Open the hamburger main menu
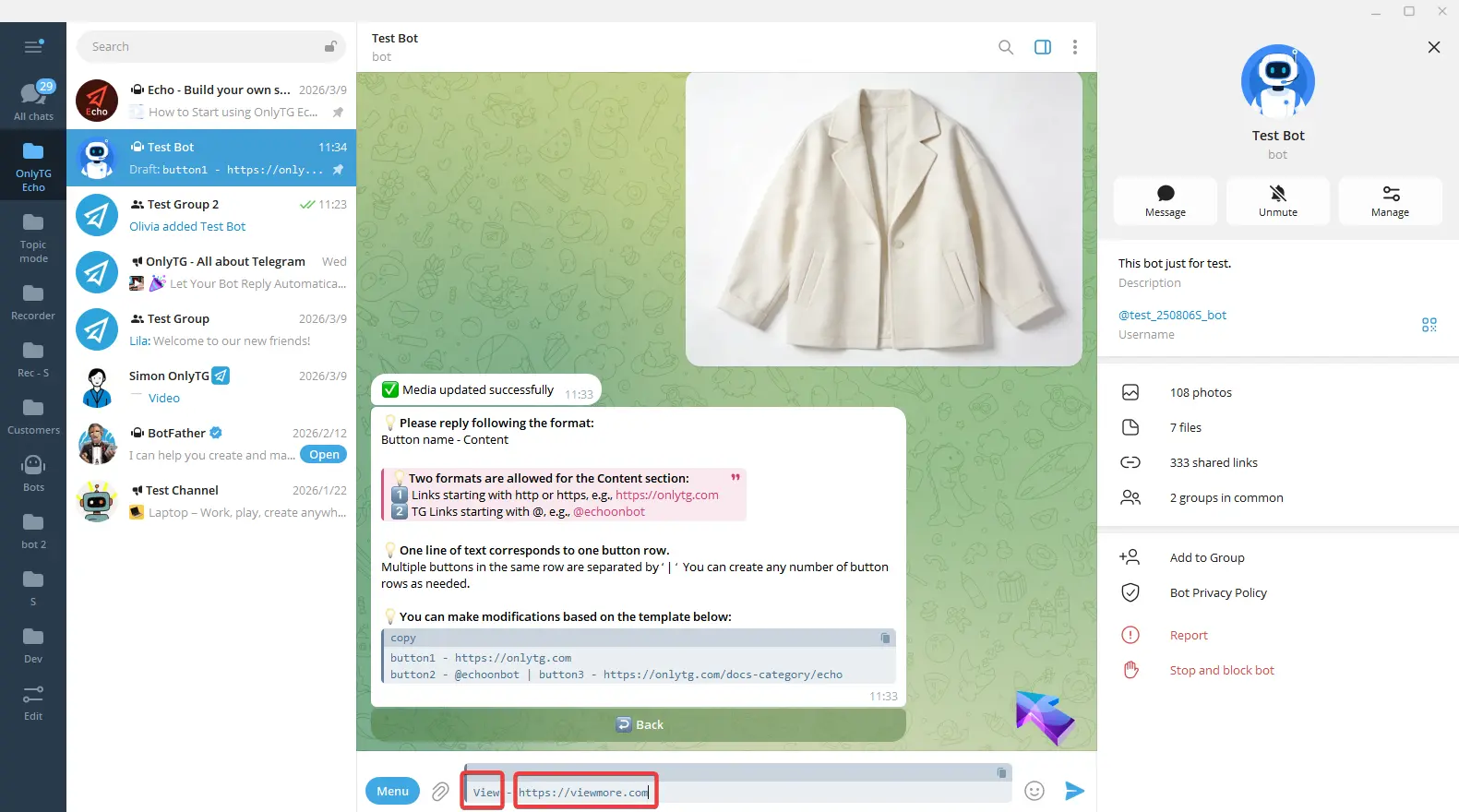This screenshot has width=1459, height=812. point(33,46)
